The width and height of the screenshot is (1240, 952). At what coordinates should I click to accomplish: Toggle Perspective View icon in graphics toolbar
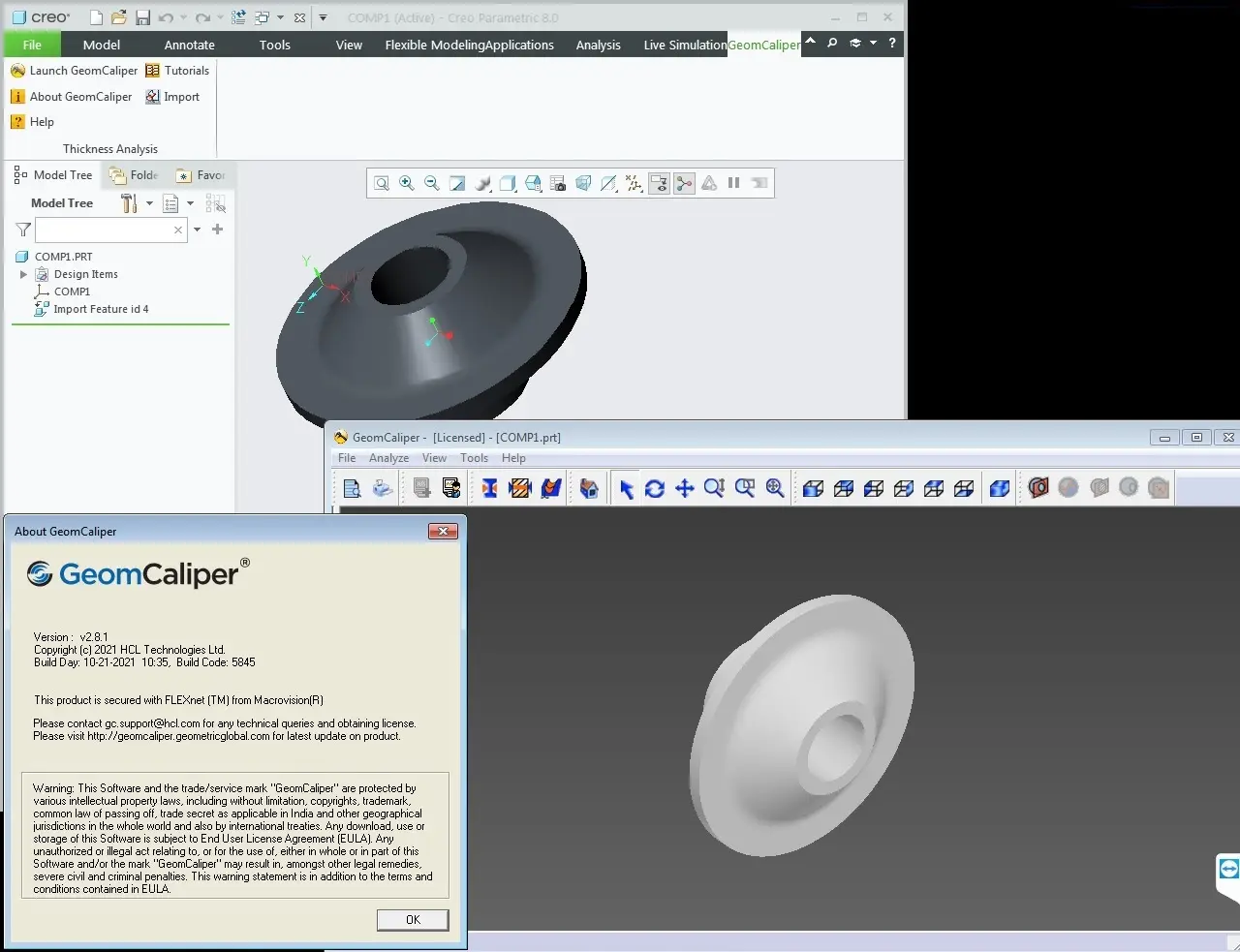coord(583,183)
